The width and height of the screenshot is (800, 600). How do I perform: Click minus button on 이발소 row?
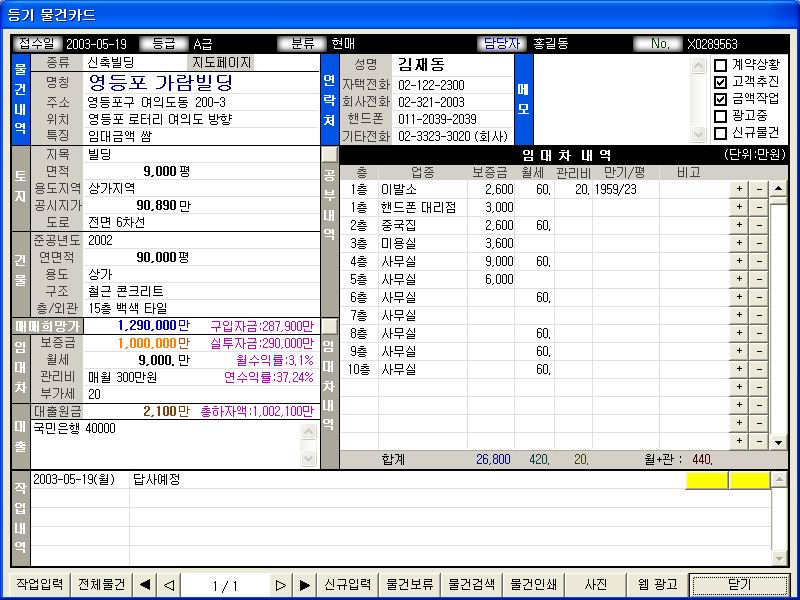tap(757, 189)
